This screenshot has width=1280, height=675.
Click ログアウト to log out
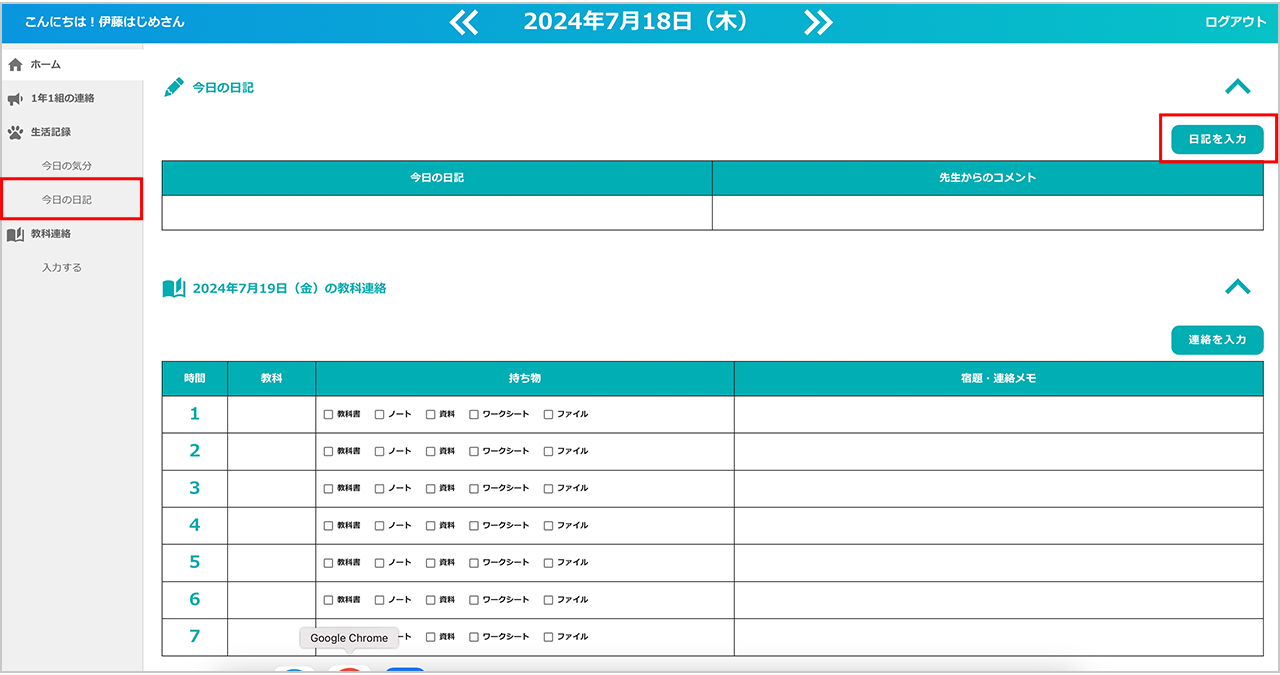coord(1235,22)
